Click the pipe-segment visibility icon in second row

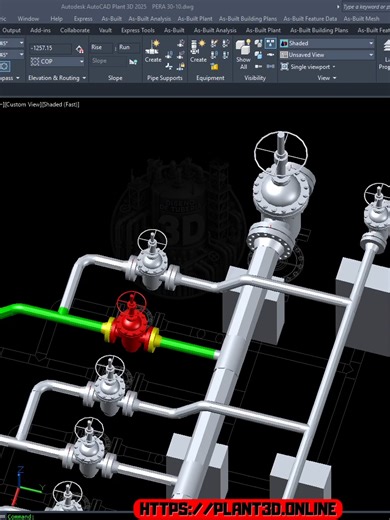point(270,55)
